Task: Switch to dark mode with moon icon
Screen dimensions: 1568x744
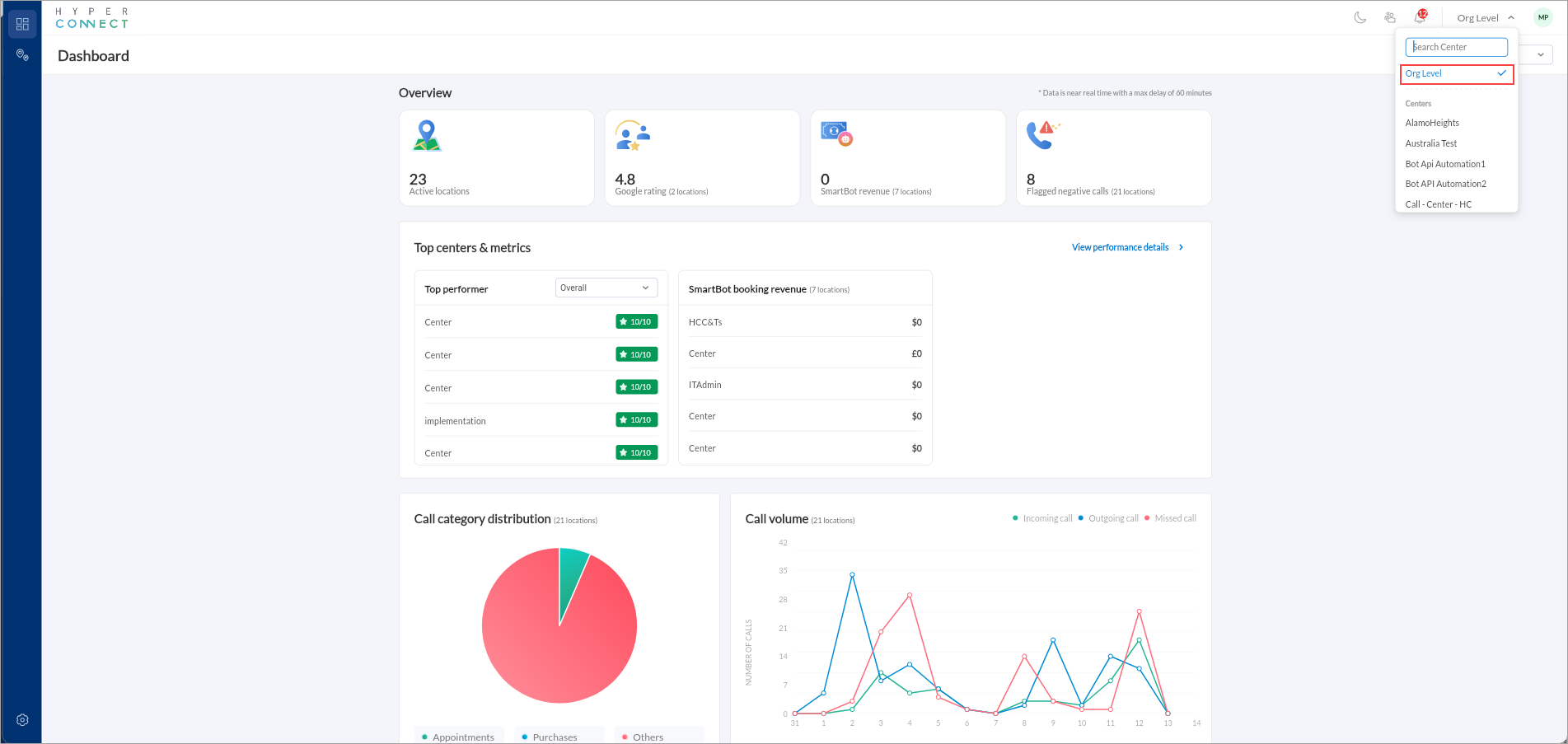Action: pos(1360,17)
